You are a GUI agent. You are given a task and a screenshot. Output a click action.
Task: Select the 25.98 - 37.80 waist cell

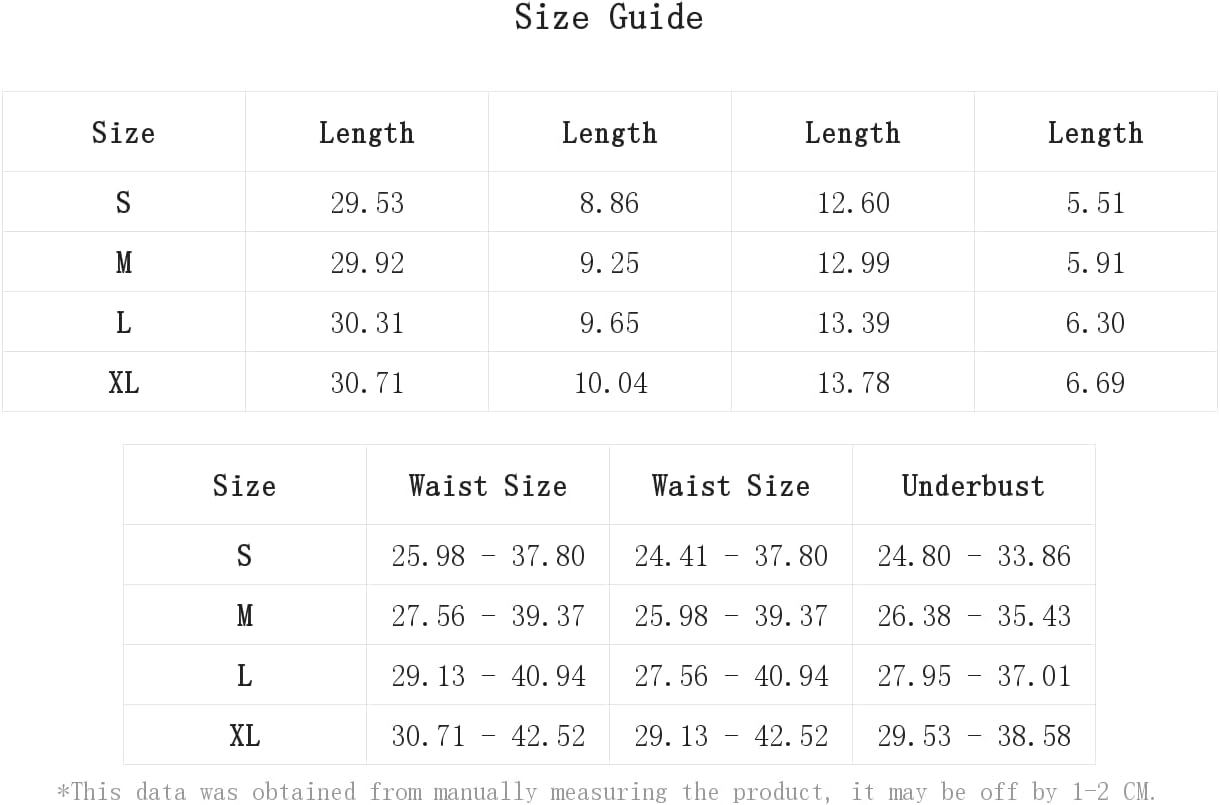tap(488, 555)
